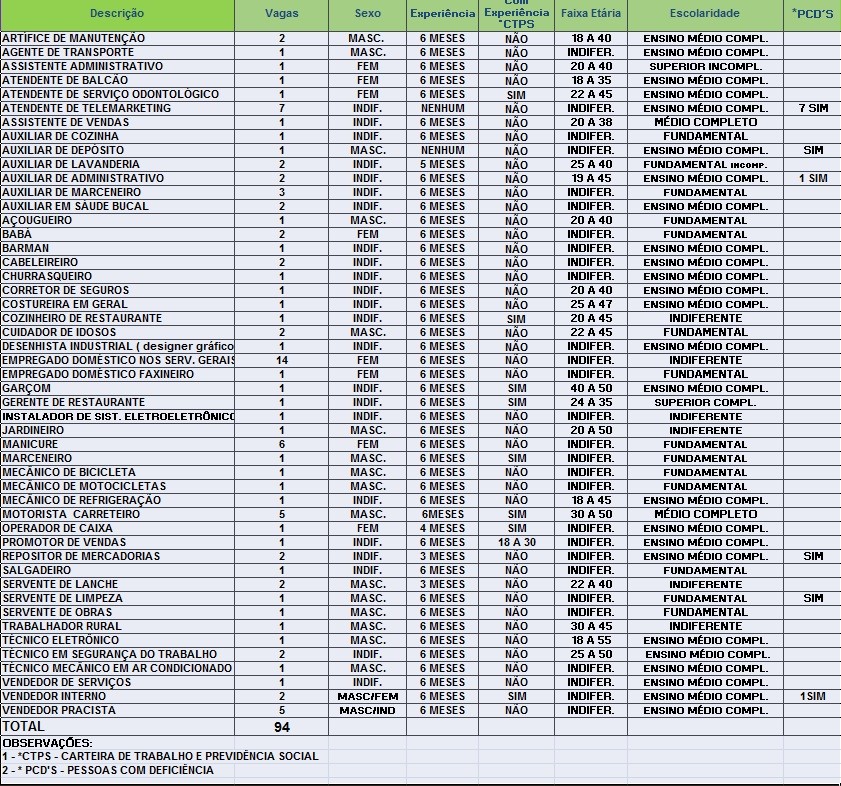
Task: Select the cell showing 14 vagas
Action: point(281,360)
